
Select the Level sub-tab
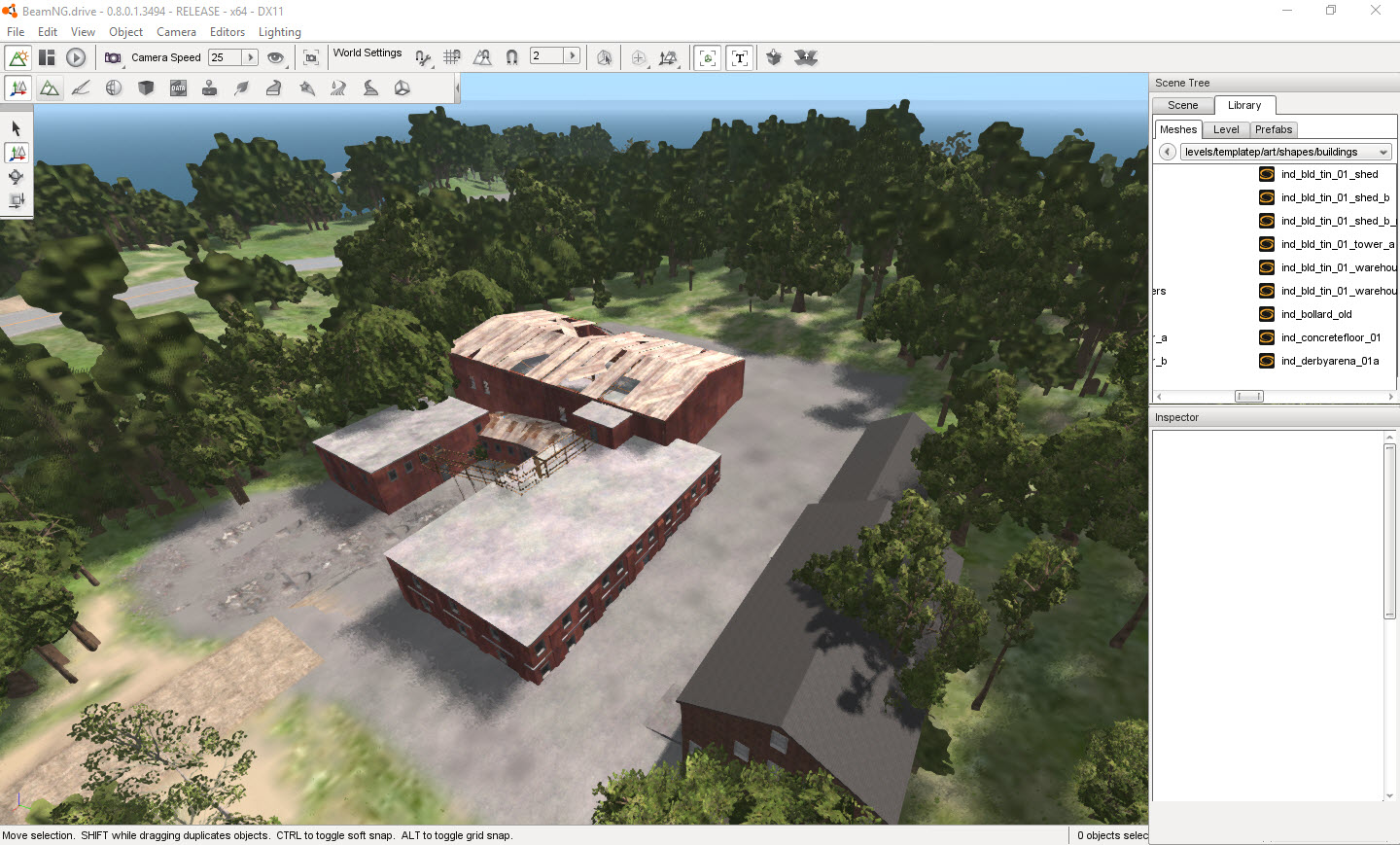(1226, 129)
